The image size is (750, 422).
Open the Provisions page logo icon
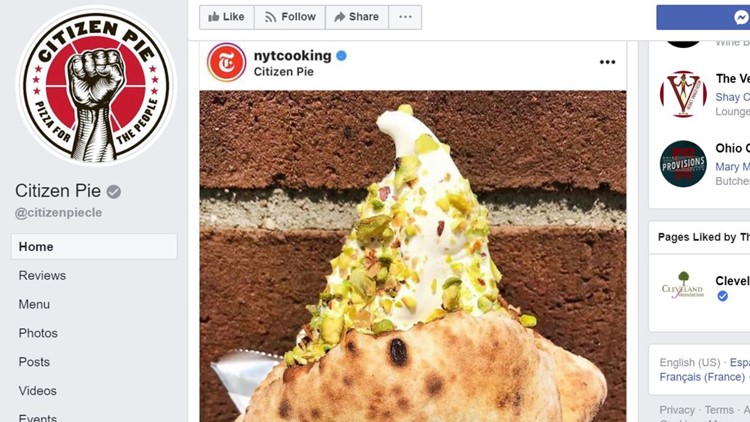[x=683, y=164]
